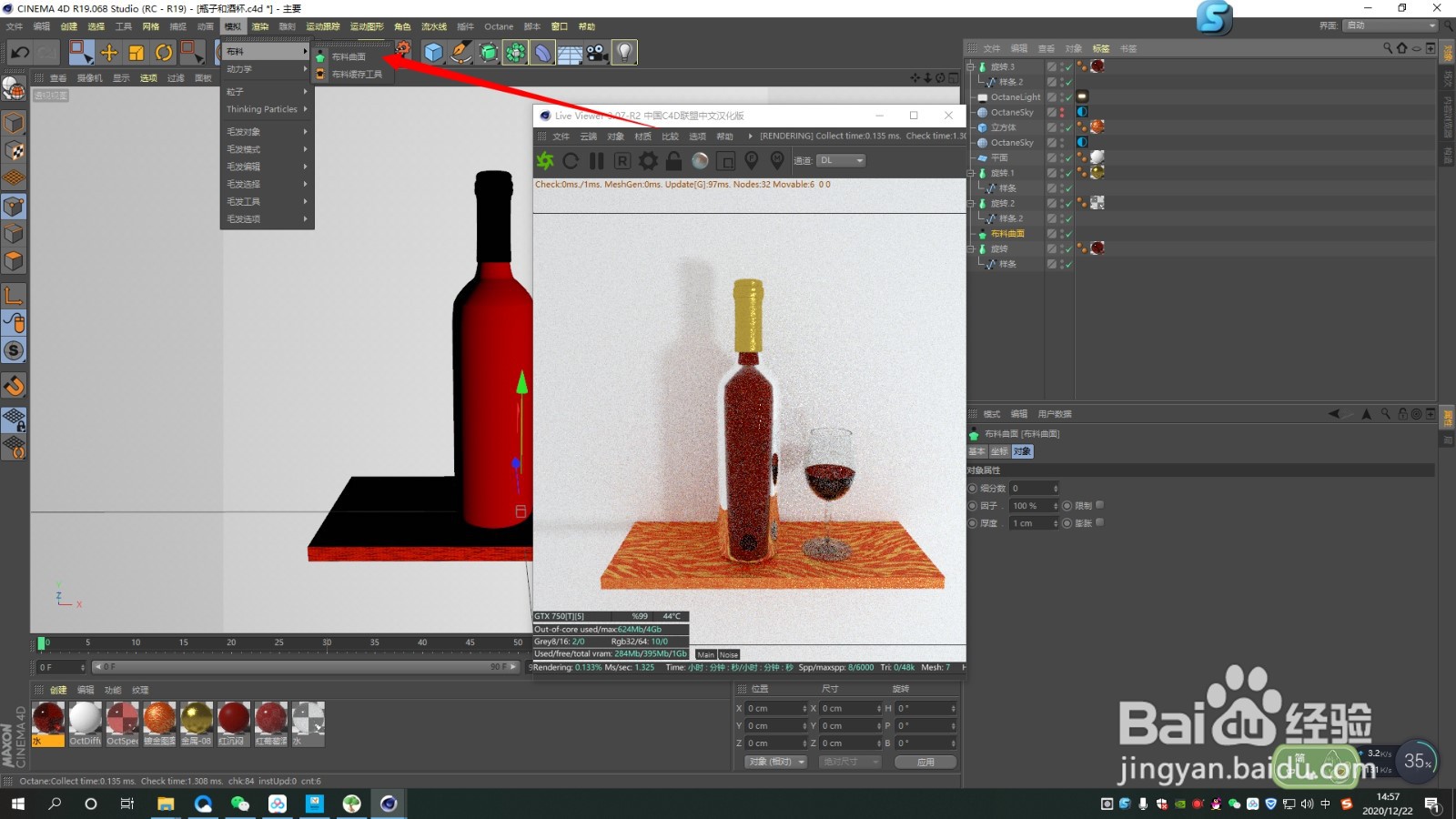The image size is (1456, 819).
Task: Toggle the Snap S icon in left toolbar
Action: [14, 350]
